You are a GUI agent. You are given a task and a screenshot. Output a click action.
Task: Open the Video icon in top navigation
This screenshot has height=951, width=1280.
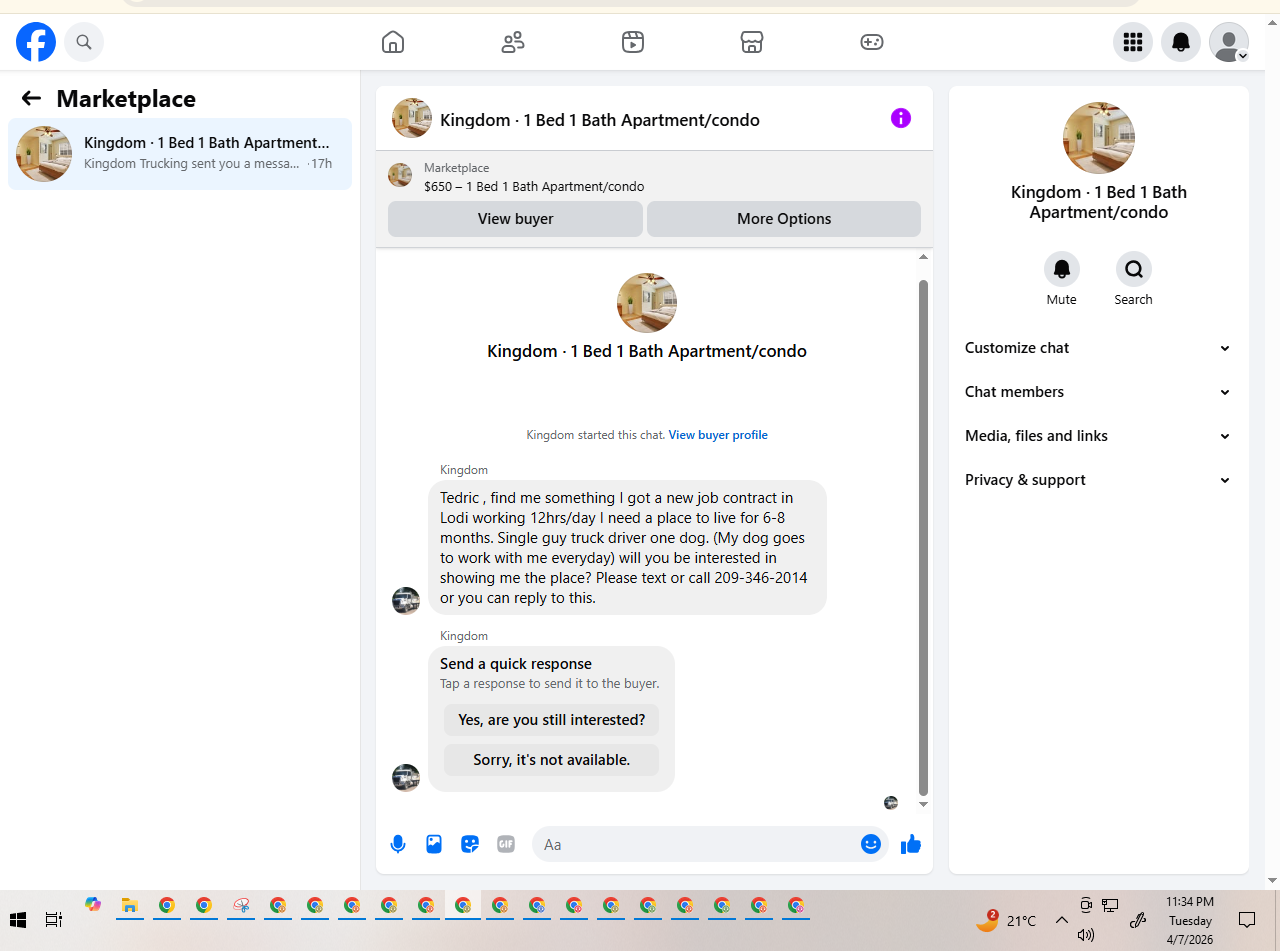pos(633,42)
